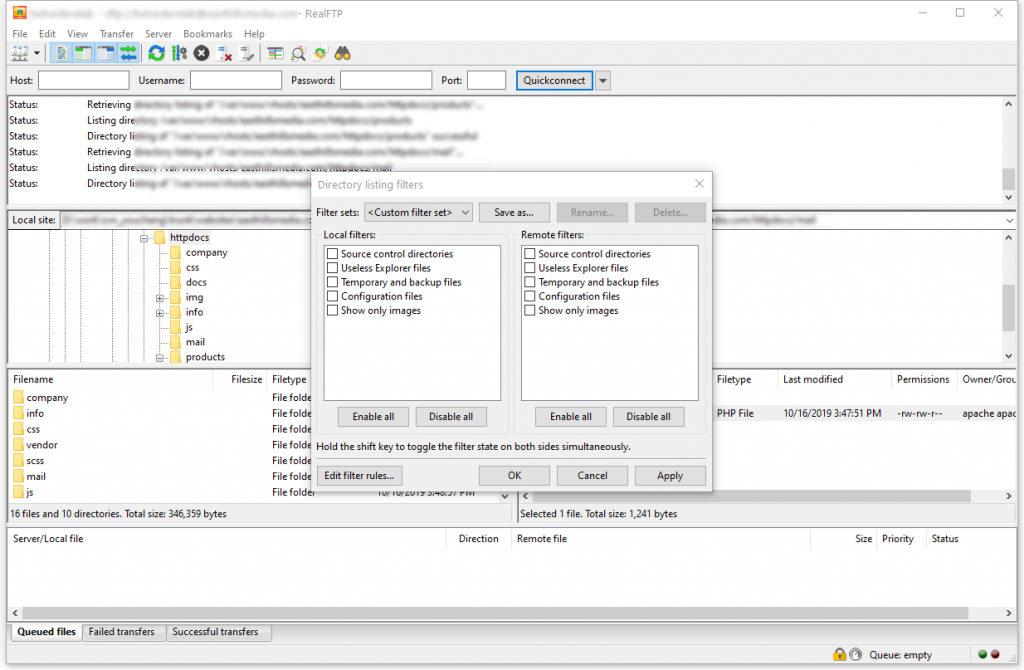Expand the img folder in local tree
Screen dimensions: 1024x670
point(160,298)
